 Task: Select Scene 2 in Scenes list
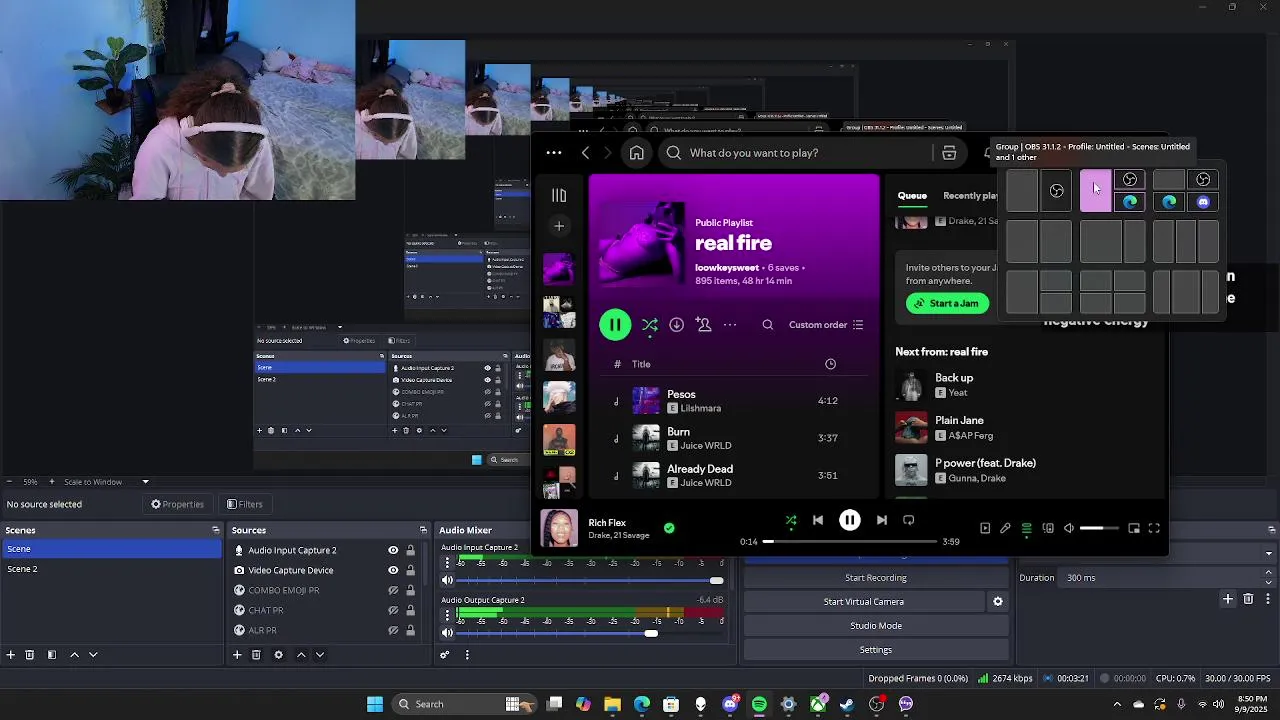(x=111, y=569)
